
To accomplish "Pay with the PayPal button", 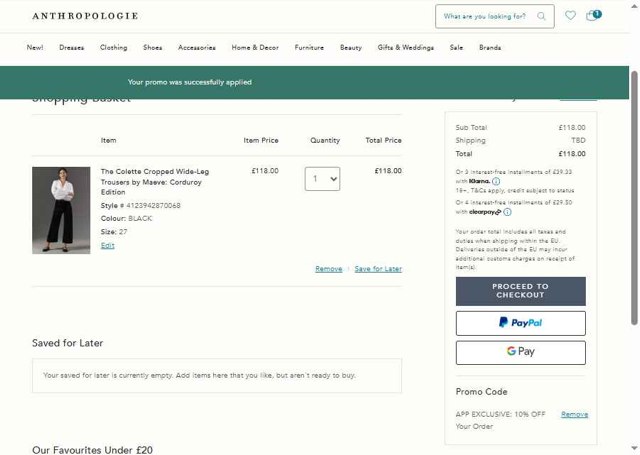I will (x=520, y=323).
